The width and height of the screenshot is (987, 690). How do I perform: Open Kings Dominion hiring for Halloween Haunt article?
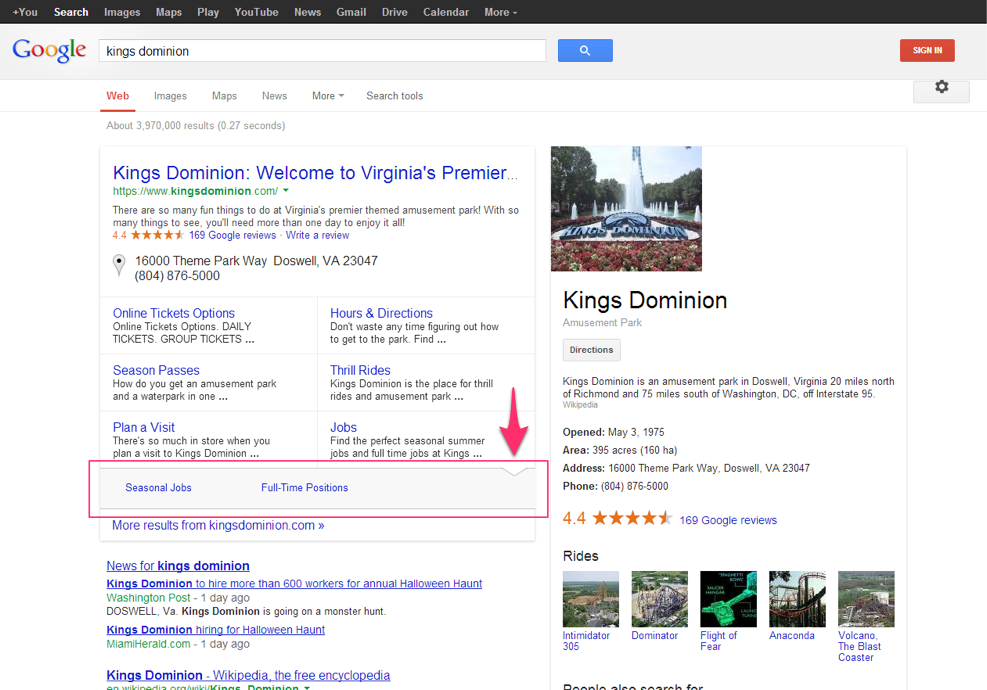point(216,630)
